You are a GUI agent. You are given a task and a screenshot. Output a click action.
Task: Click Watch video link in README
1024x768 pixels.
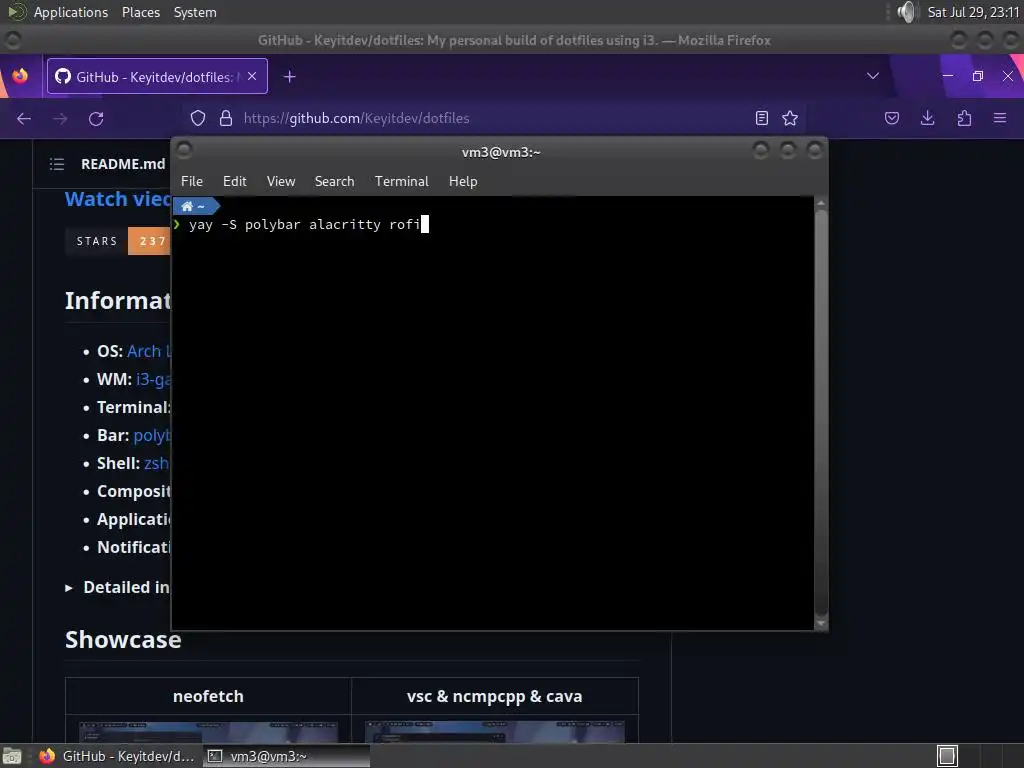click(x=118, y=199)
